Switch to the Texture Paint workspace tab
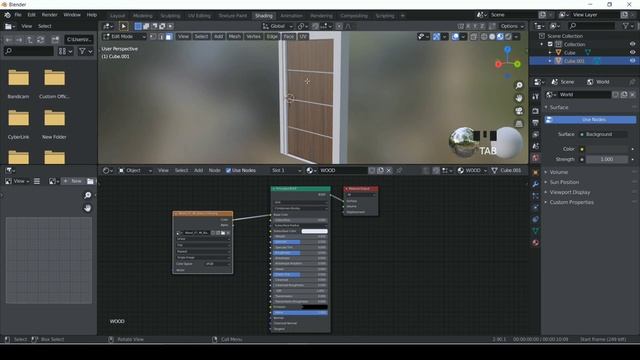Viewport: 640px width, 360px height. pyautogui.click(x=233, y=16)
